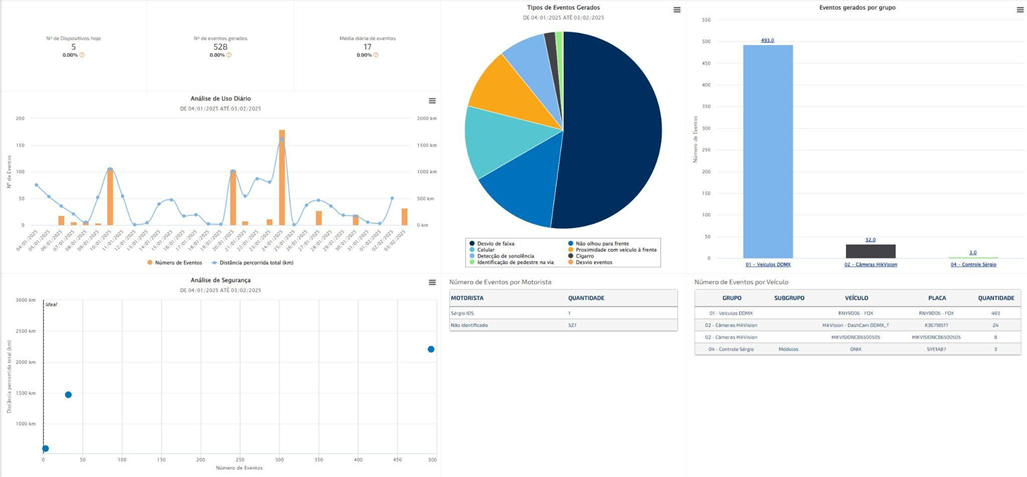Click the Número de Eventos por Veículo title
The width and height of the screenshot is (1027, 477).
tap(741, 282)
